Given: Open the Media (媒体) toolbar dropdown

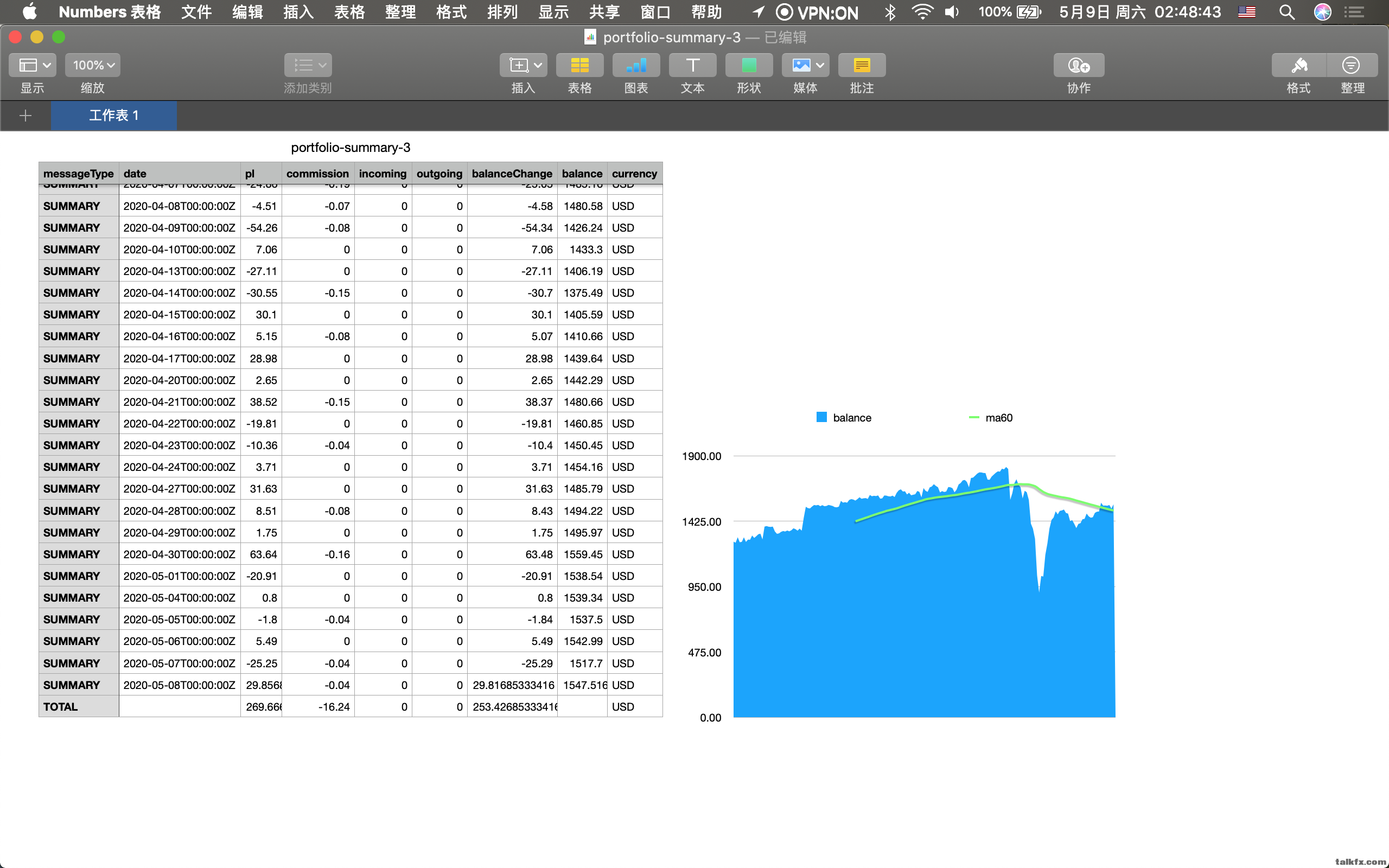Looking at the screenshot, I should coord(805,66).
